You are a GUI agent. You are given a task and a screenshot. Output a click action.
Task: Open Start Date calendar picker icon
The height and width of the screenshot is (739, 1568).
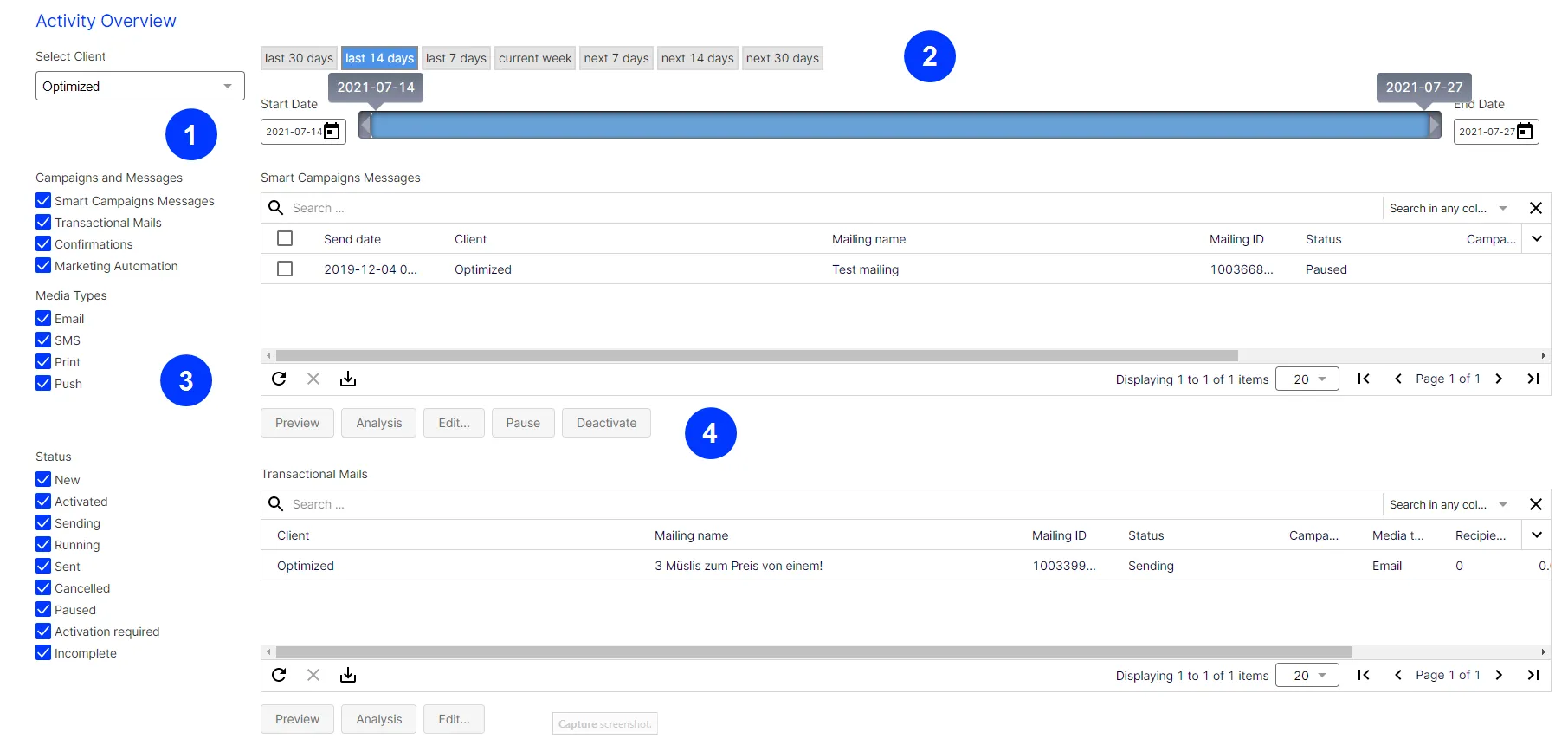tap(332, 132)
